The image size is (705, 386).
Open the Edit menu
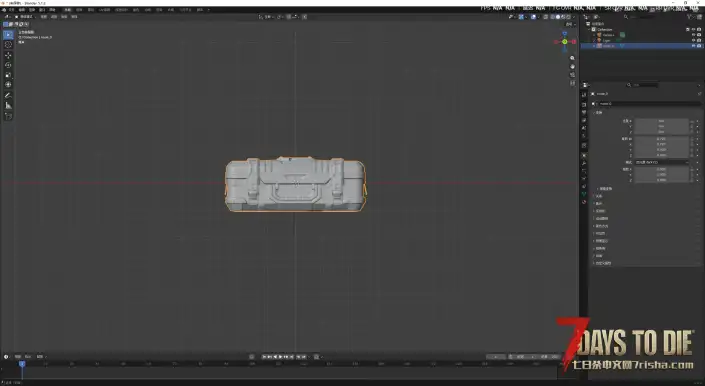21,9
